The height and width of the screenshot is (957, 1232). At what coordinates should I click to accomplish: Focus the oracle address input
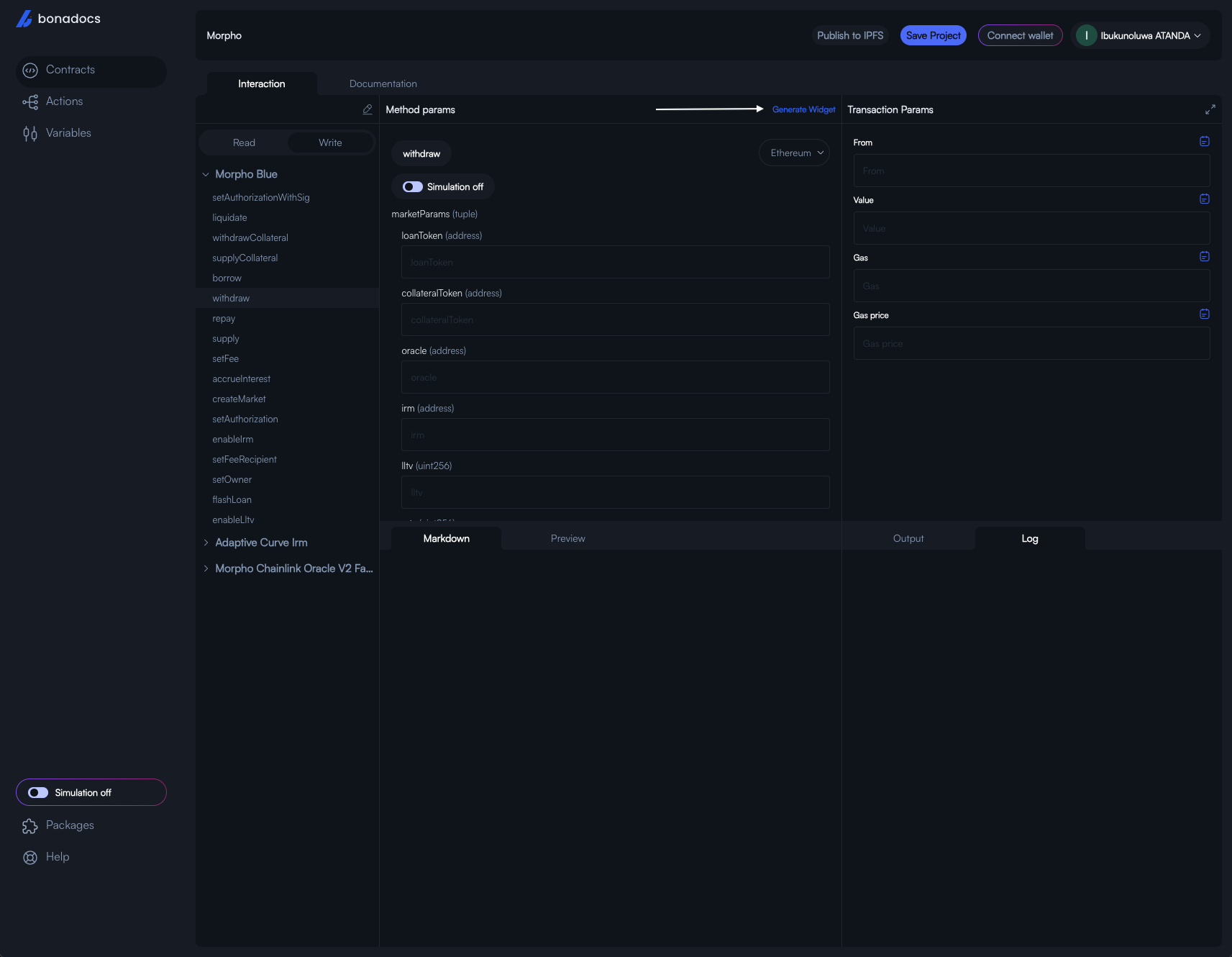pos(616,377)
